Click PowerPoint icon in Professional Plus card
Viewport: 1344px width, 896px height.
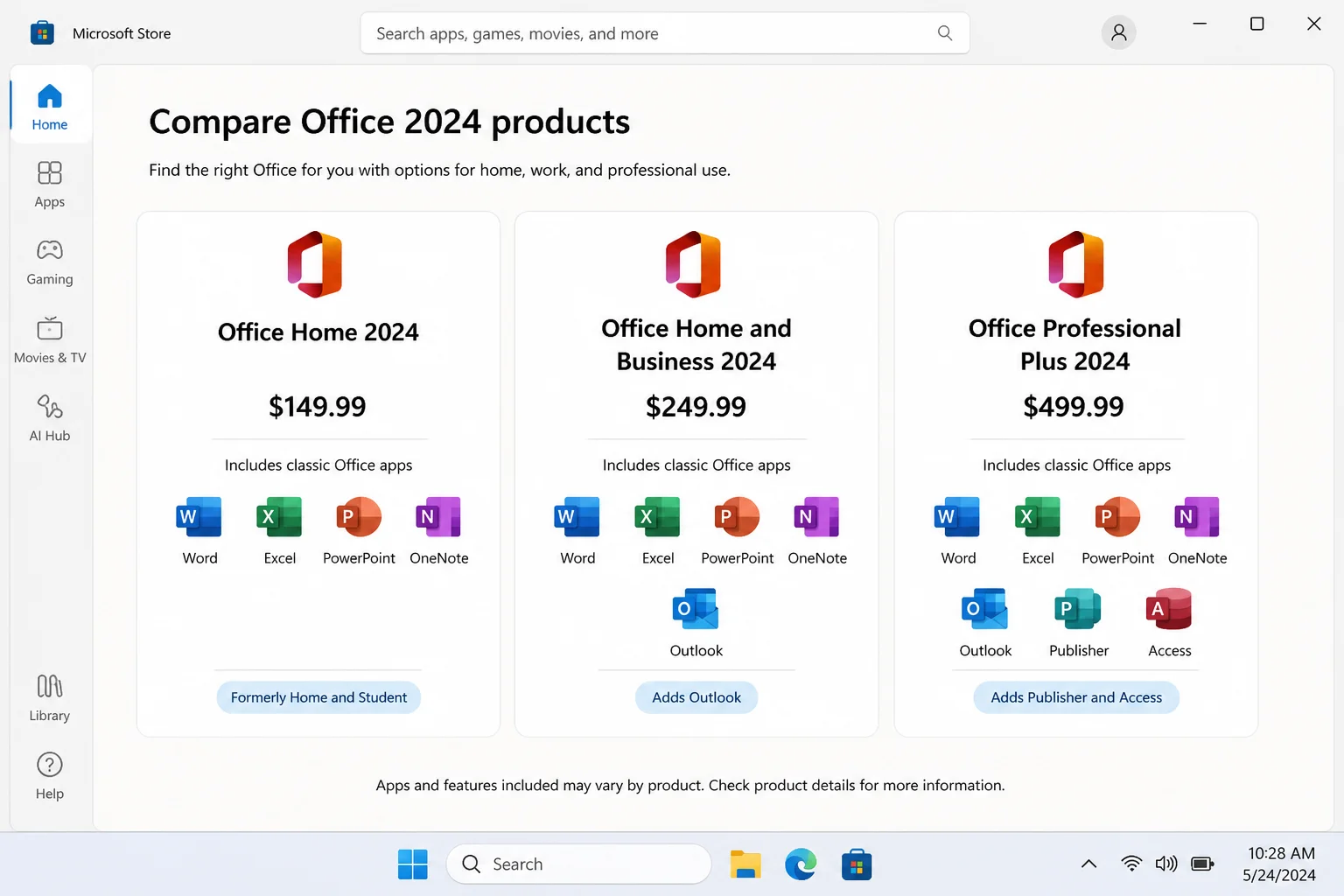[x=1117, y=517]
